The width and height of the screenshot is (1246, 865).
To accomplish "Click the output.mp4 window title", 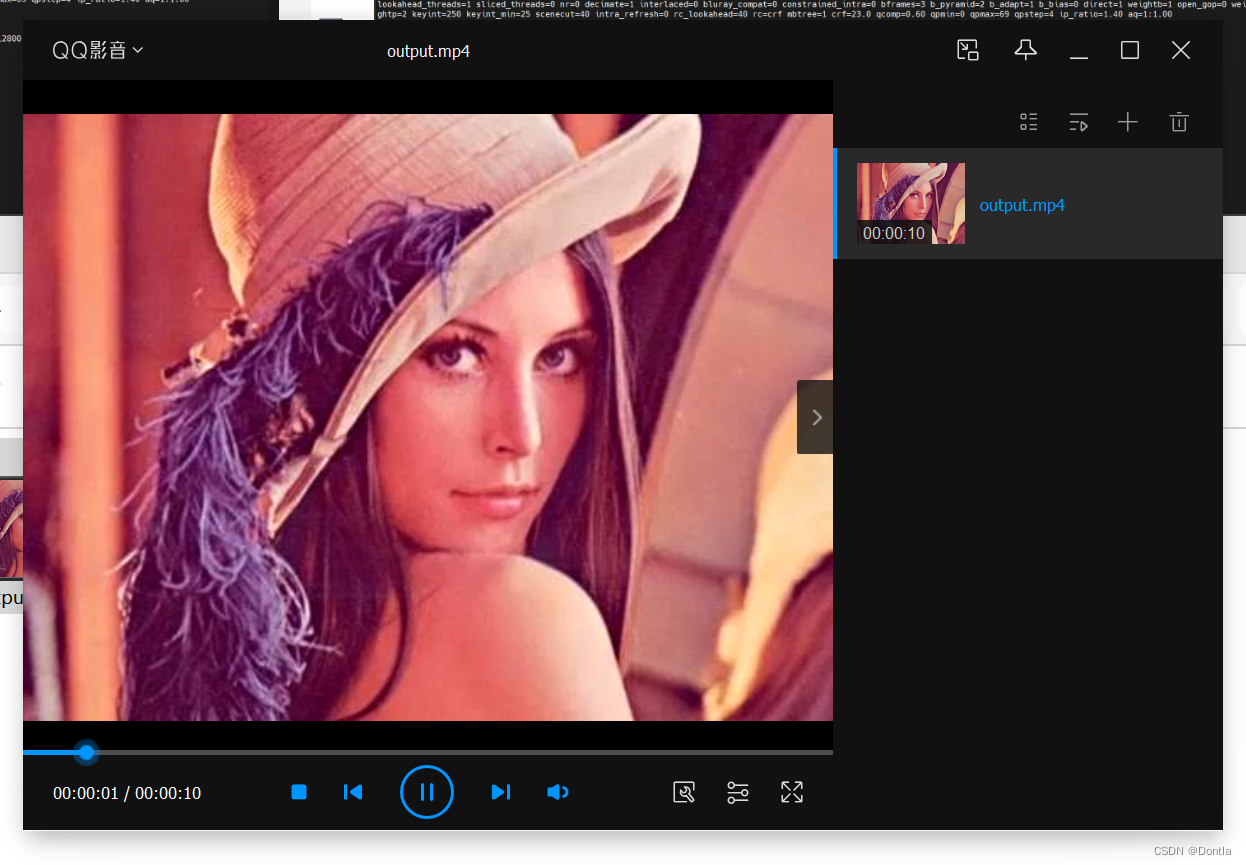I will [428, 51].
